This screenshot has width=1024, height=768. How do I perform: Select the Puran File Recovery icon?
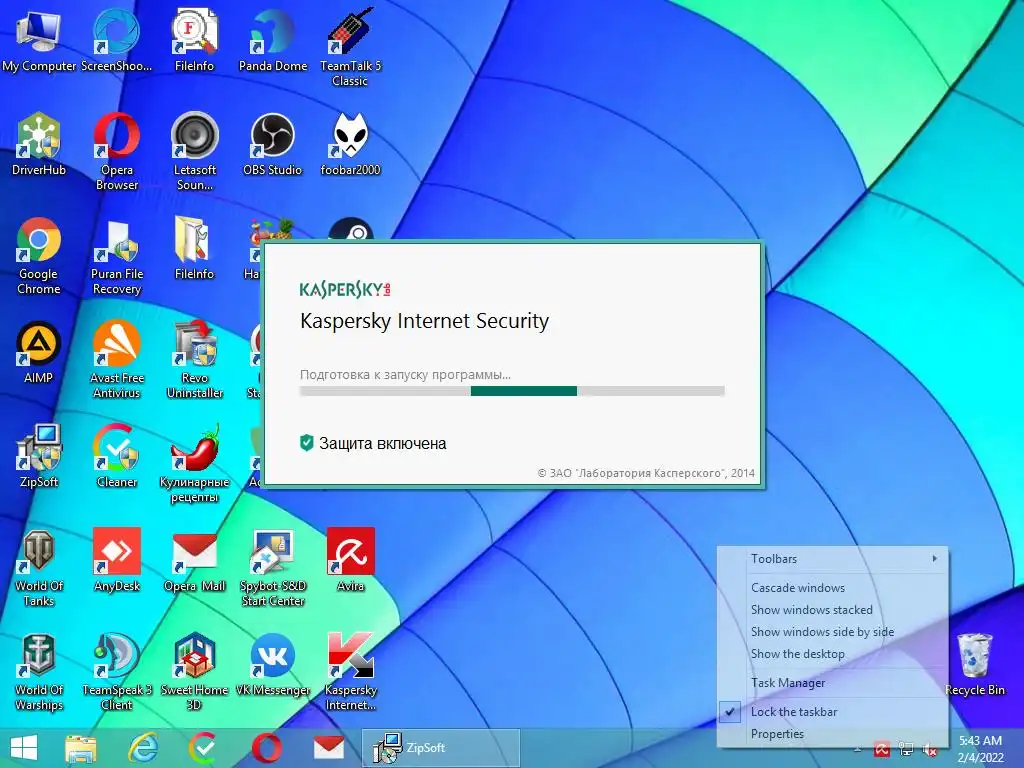pos(116,255)
